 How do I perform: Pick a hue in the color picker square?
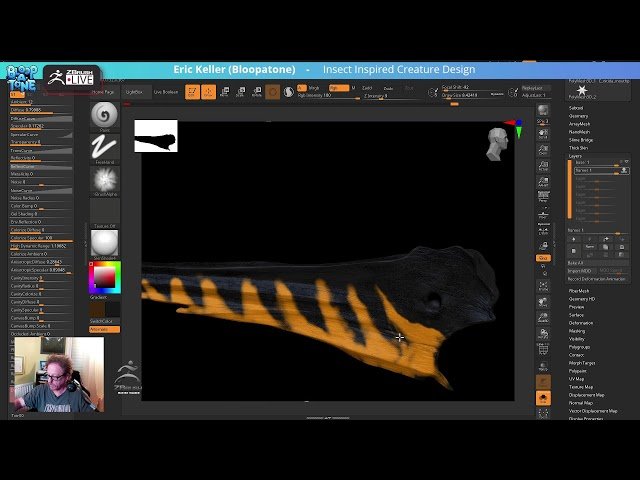click(x=105, y=278)
